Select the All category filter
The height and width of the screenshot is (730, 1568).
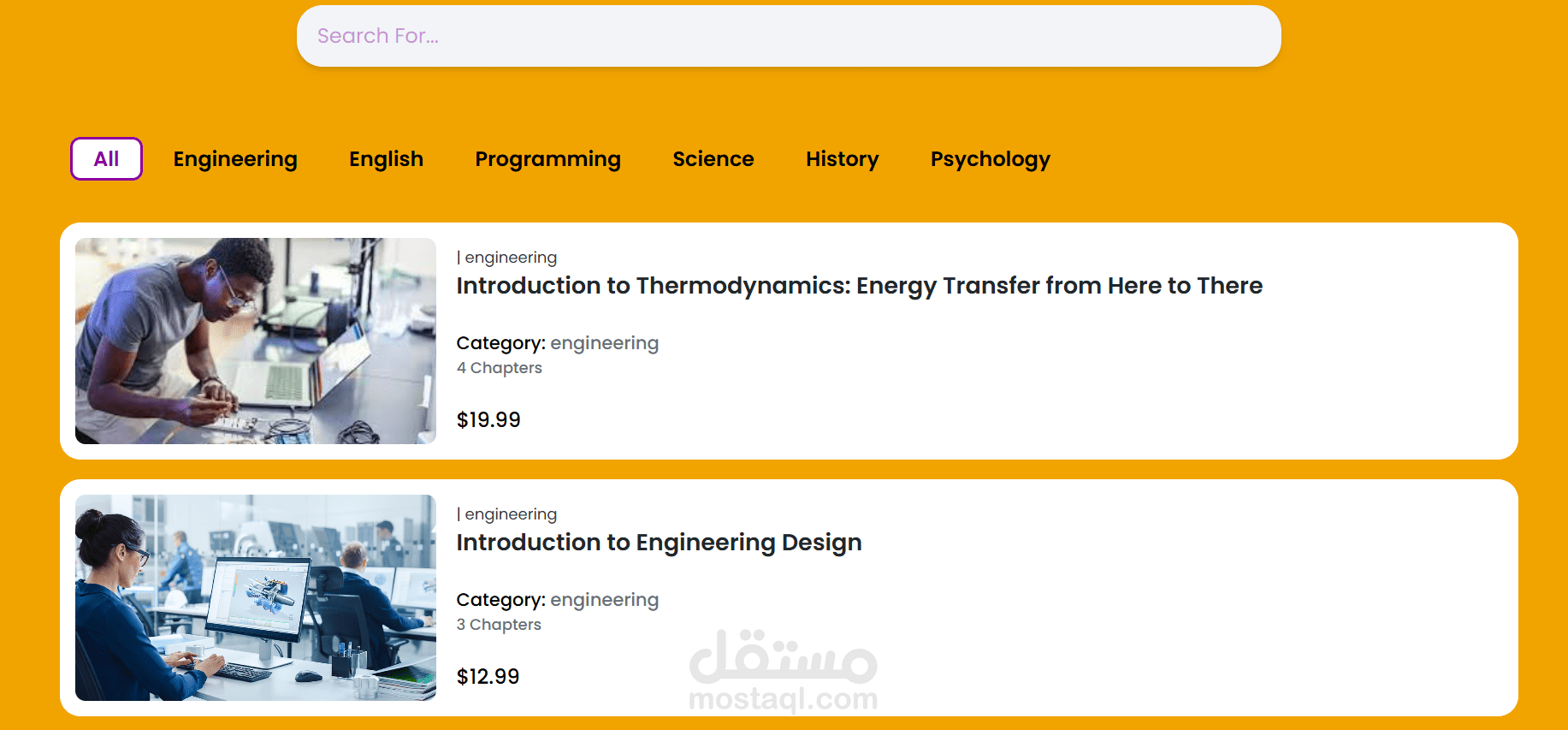click(106, 159)
